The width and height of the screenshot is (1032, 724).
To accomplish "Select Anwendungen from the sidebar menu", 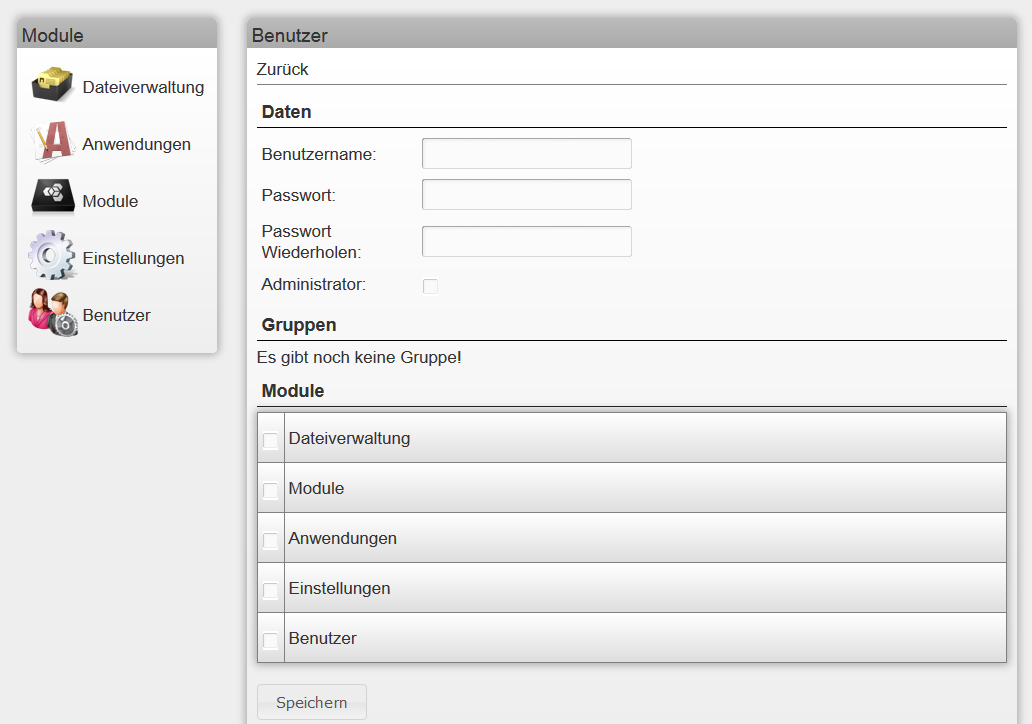I will [135, 143].
